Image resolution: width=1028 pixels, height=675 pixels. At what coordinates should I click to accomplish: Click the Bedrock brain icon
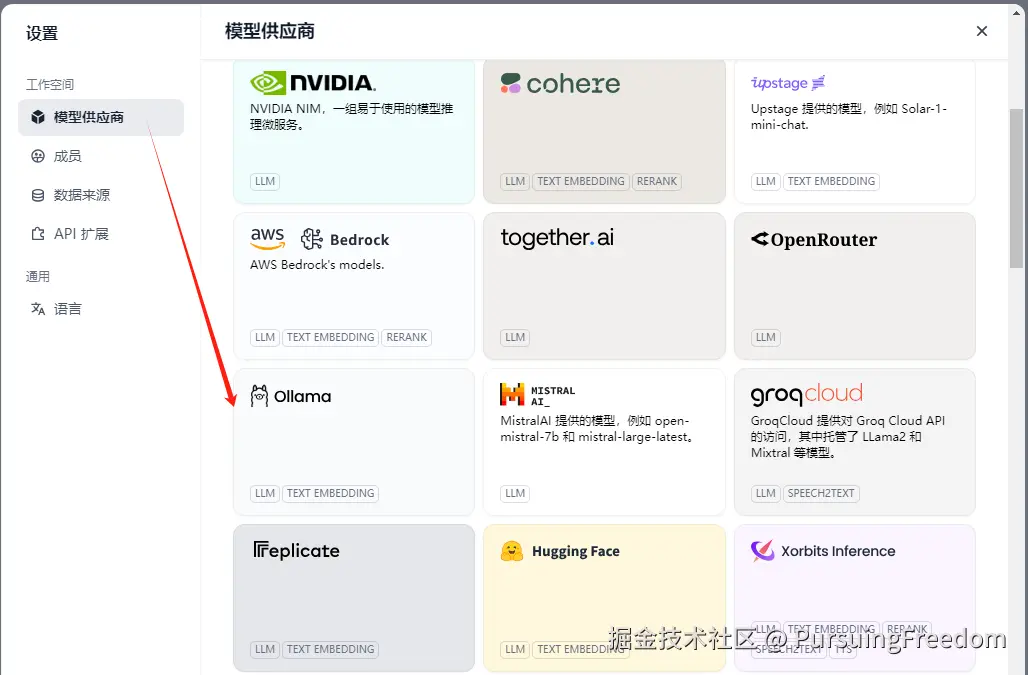pyautogui.click(x=311, y=239)
